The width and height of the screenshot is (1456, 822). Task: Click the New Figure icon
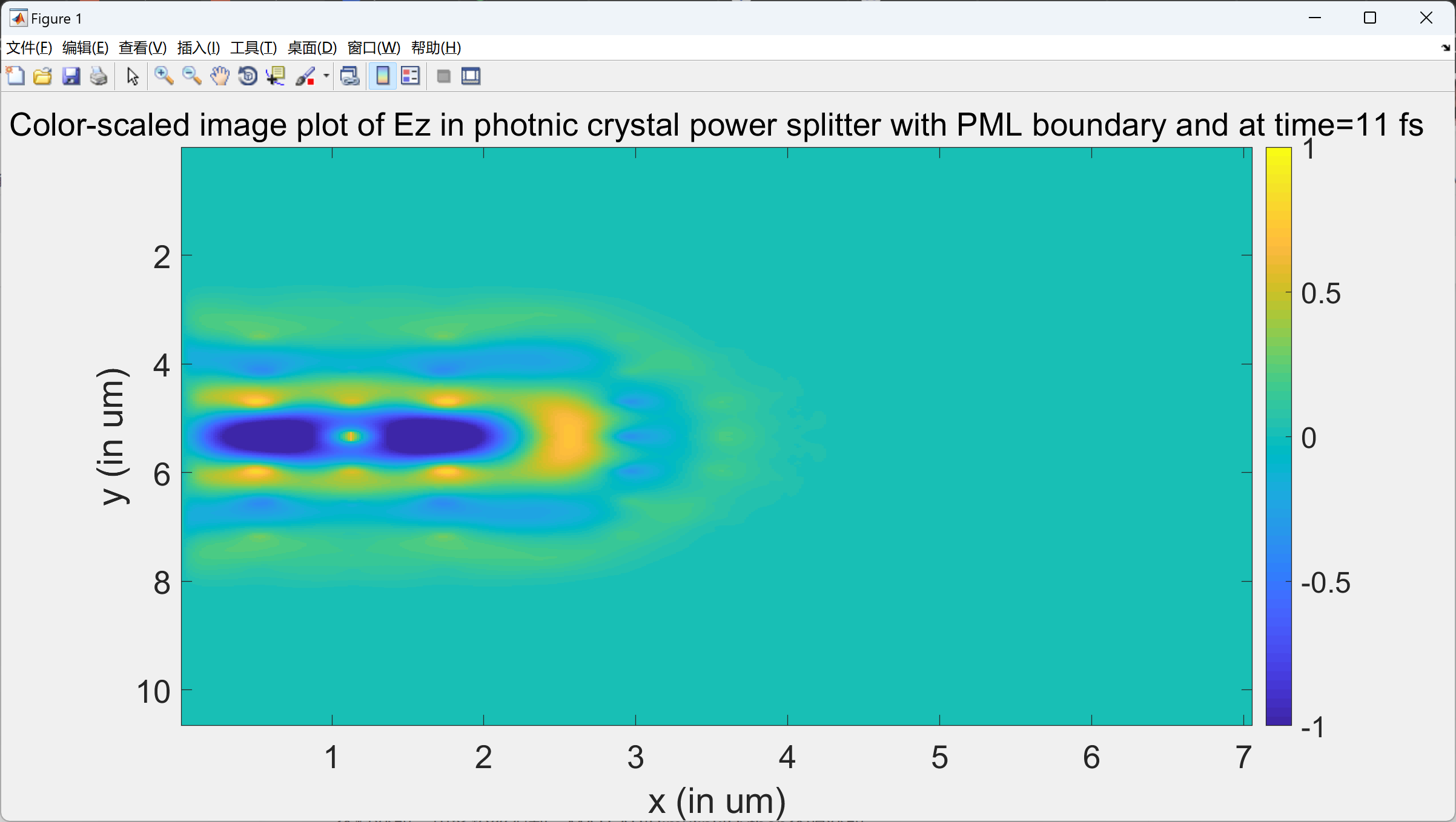15,76
